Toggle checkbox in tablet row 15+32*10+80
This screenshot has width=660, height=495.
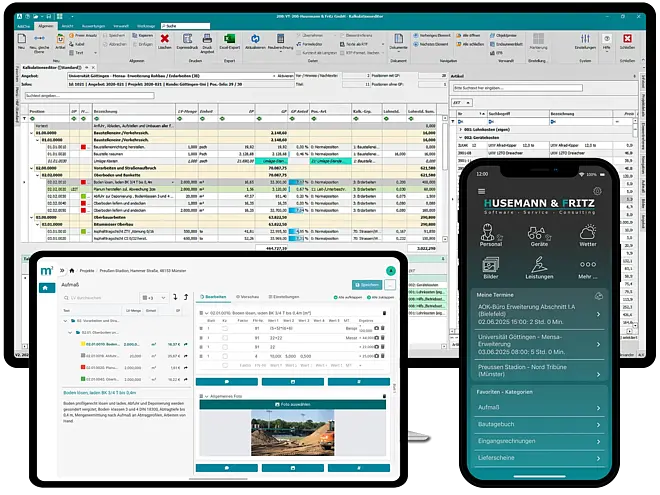pos(225,328)
